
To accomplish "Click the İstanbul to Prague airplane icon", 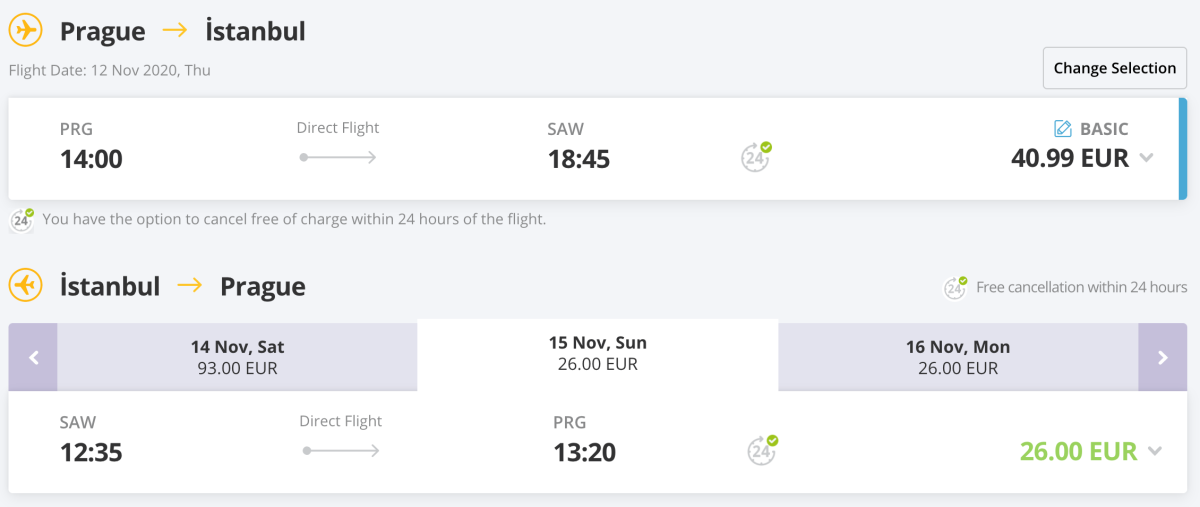I will pyautogui.click(x=25, y=286).
